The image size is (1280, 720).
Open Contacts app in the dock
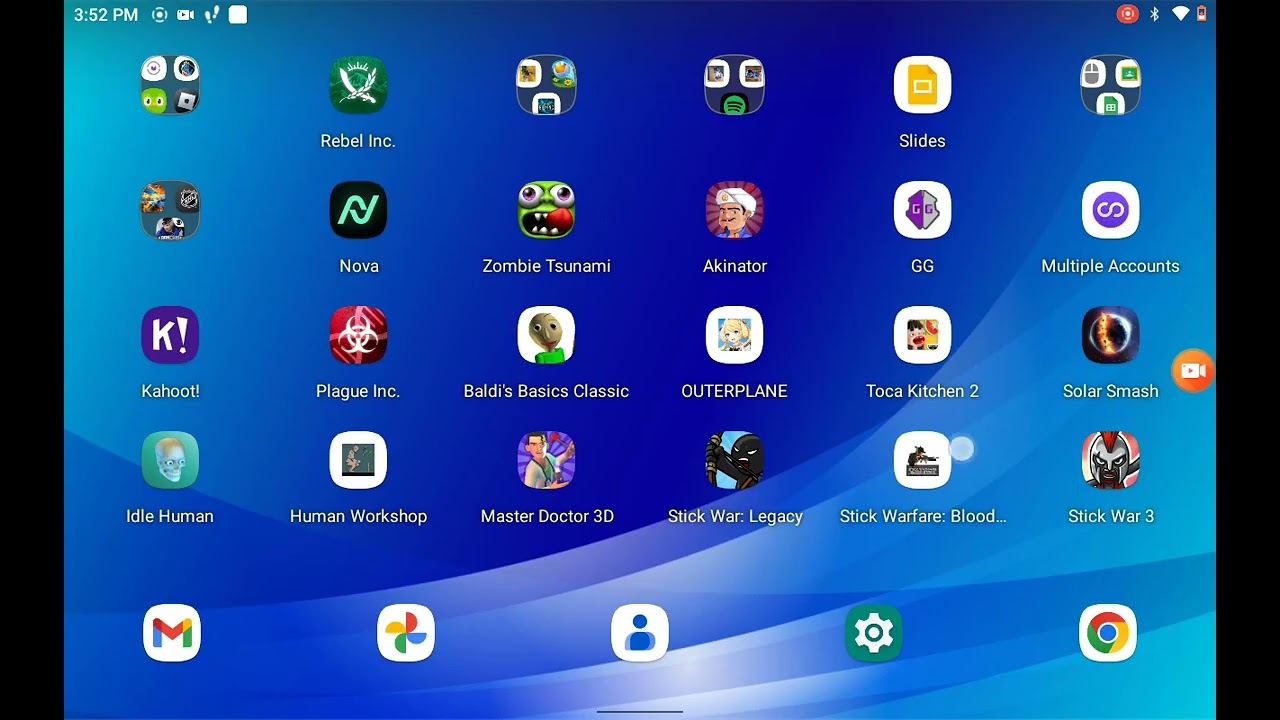[x=640, y=633]
